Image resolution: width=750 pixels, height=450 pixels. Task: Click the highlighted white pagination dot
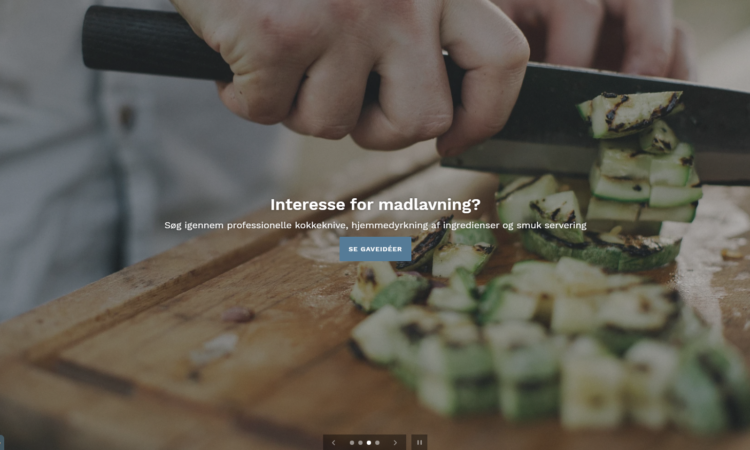pyautogui.click(x=369, y=443)
